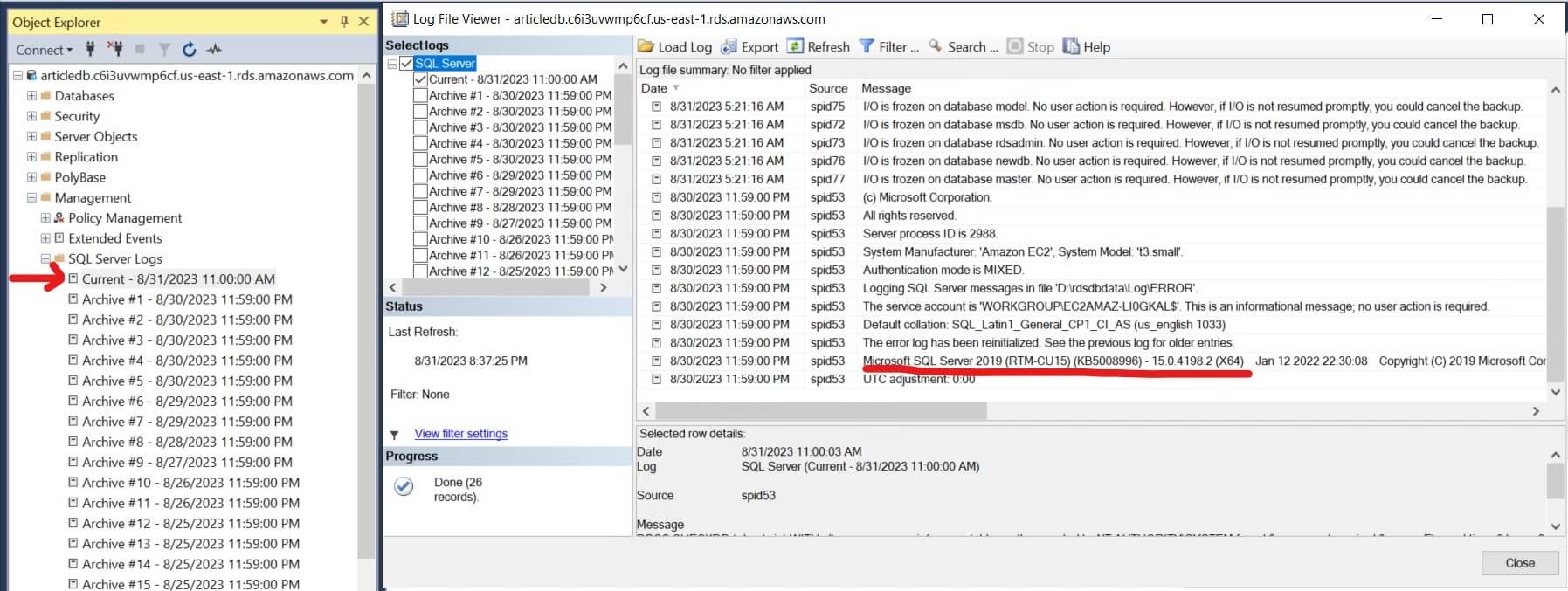Click the Stop icon in Object Explorer toolbar
Screen dimensions: 1568x591
140,49
